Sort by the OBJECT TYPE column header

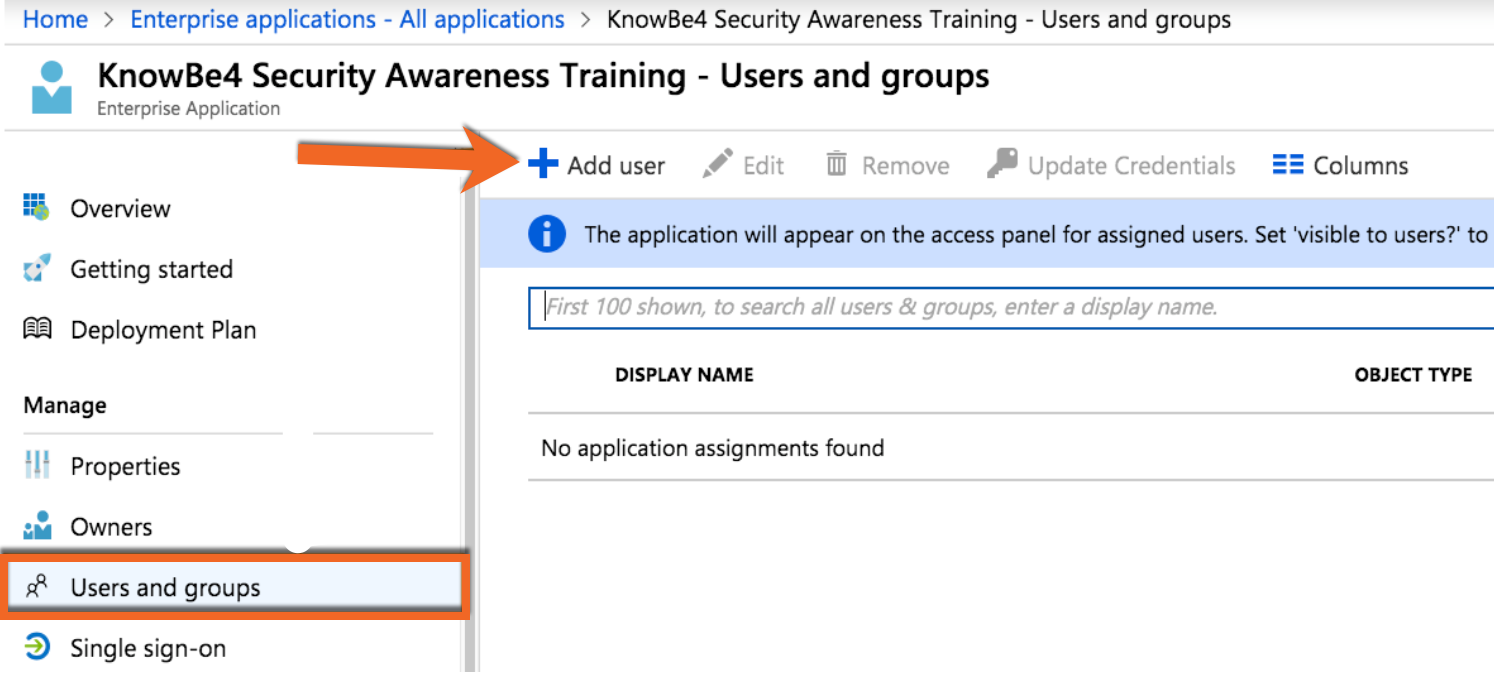coord(1413,374)
